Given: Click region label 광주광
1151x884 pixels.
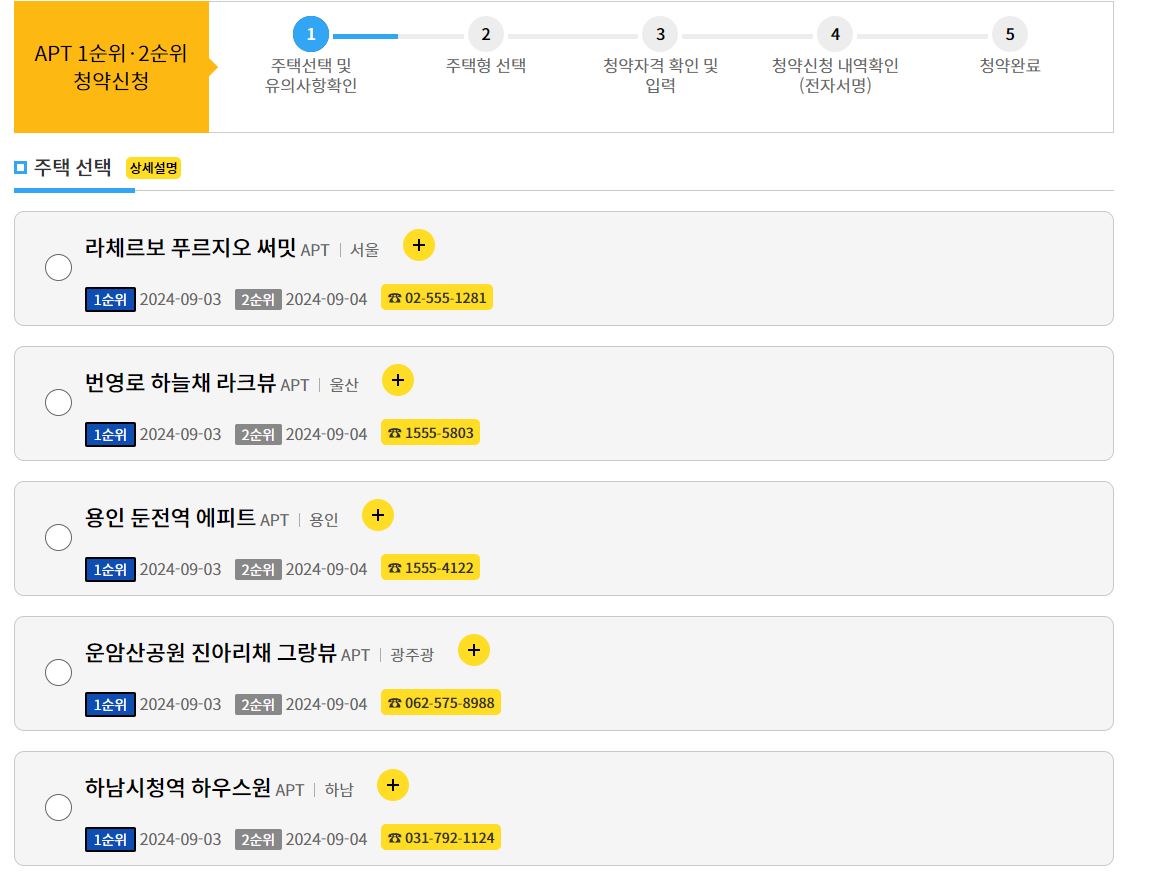Looking at the screenshot, I should tap(412, 655).
